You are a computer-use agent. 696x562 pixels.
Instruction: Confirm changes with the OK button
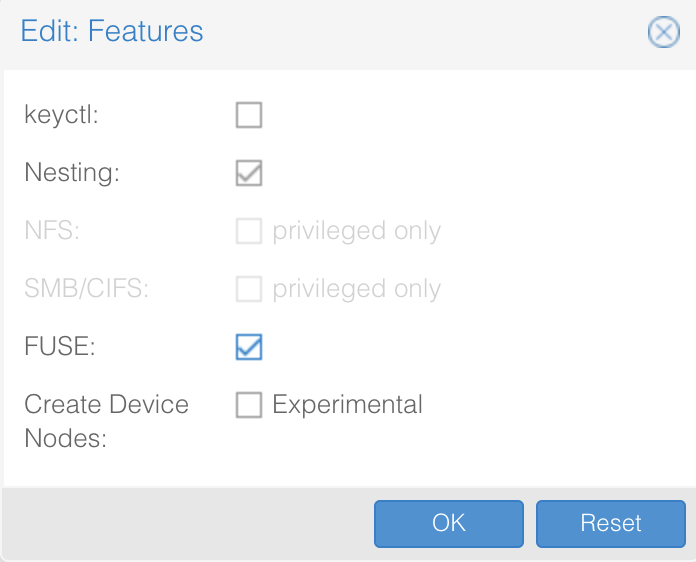[x=449, y=523]
